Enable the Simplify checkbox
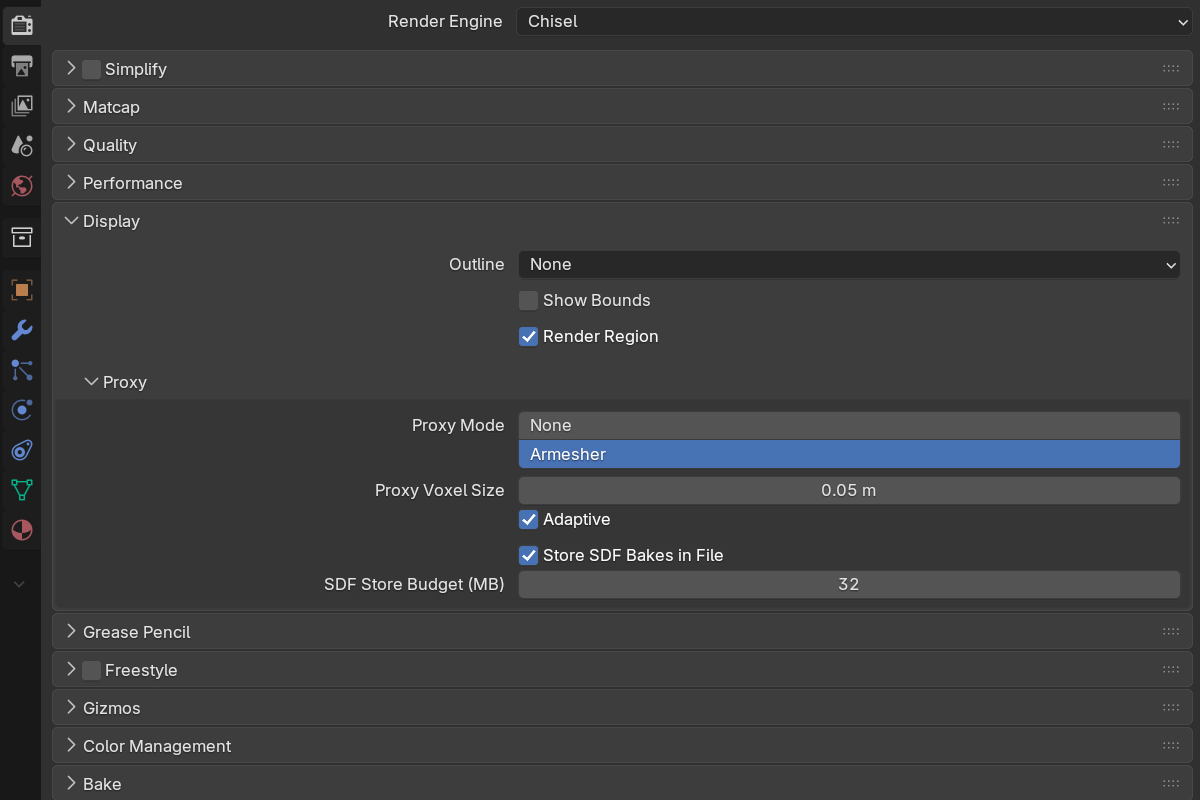1200x800 pixels. 91,69
